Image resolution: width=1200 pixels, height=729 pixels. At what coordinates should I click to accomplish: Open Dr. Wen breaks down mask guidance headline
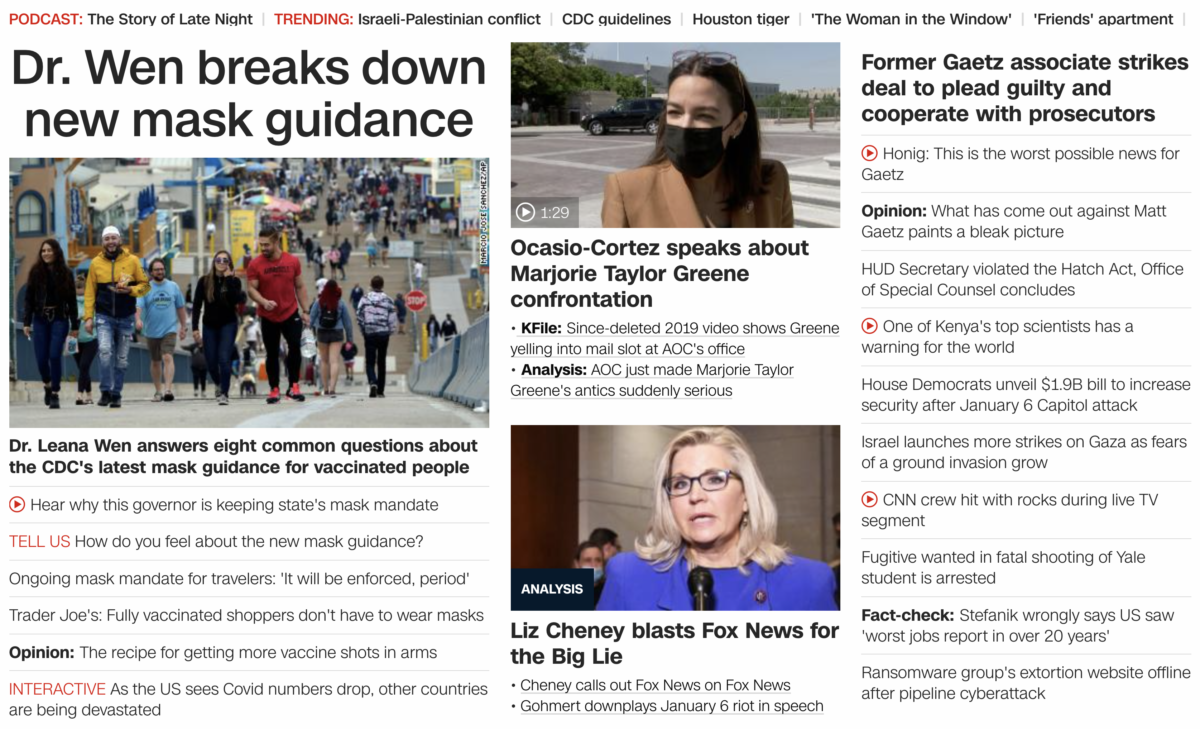pyautogui.click(x=249, y=94)
